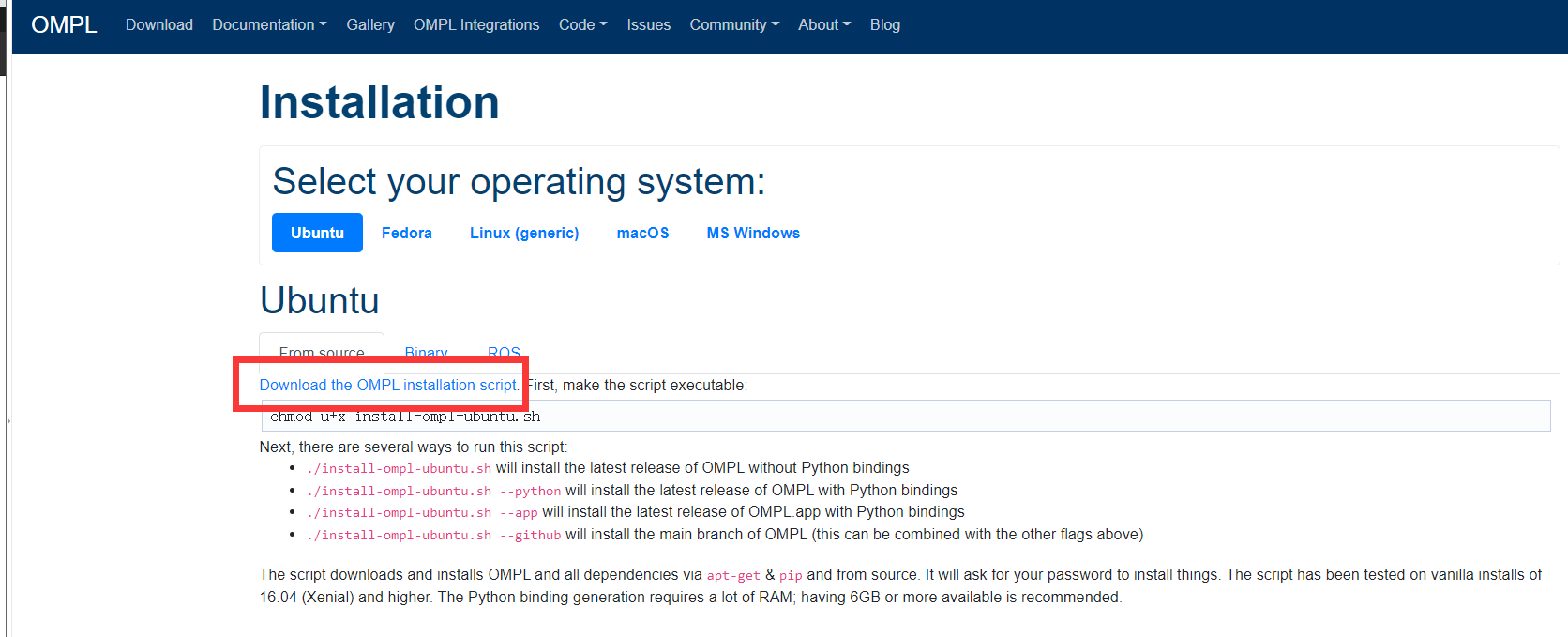Select MS Windows operating system
Image resolution: width=1568 pixels, height=637 pixels.
753,233
